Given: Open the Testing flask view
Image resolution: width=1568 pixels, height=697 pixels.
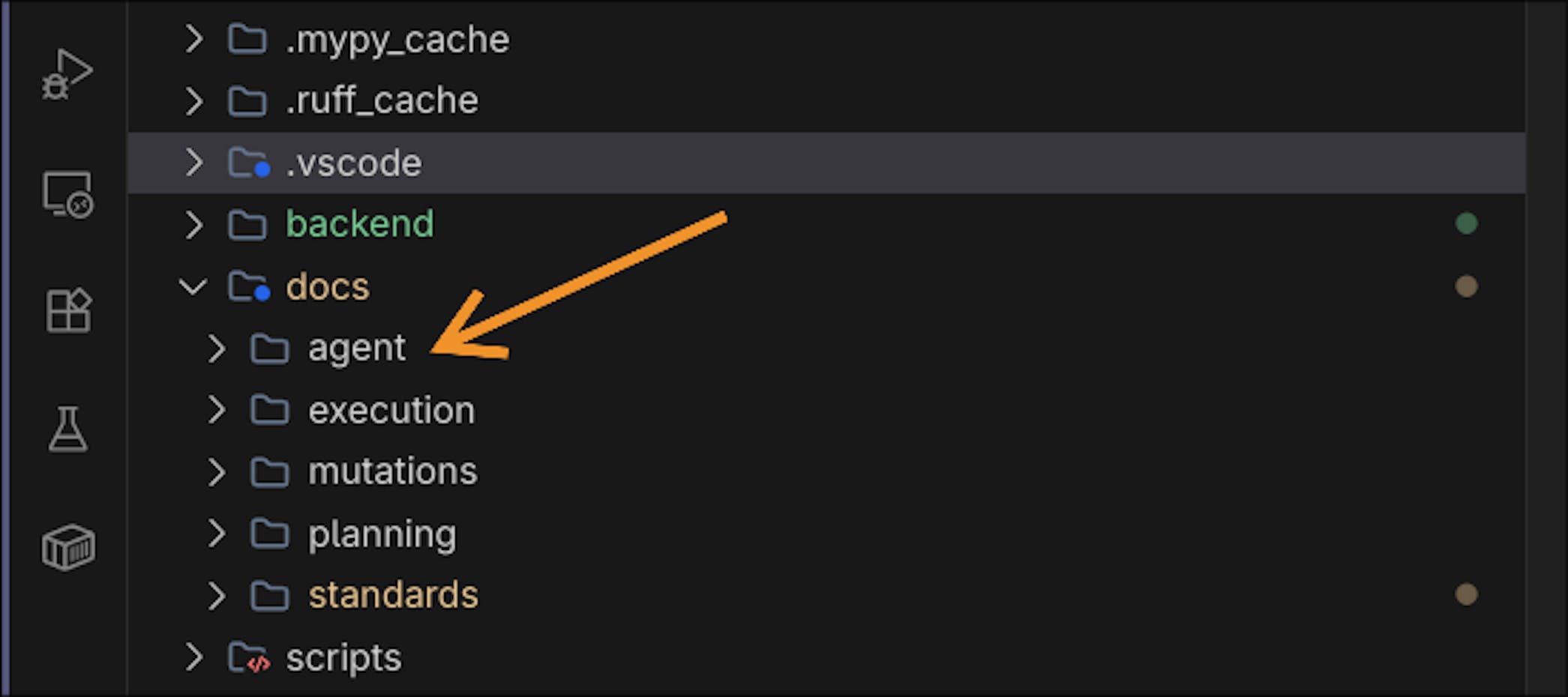Looking at the screenshot, I should click(x=67, y=429).
